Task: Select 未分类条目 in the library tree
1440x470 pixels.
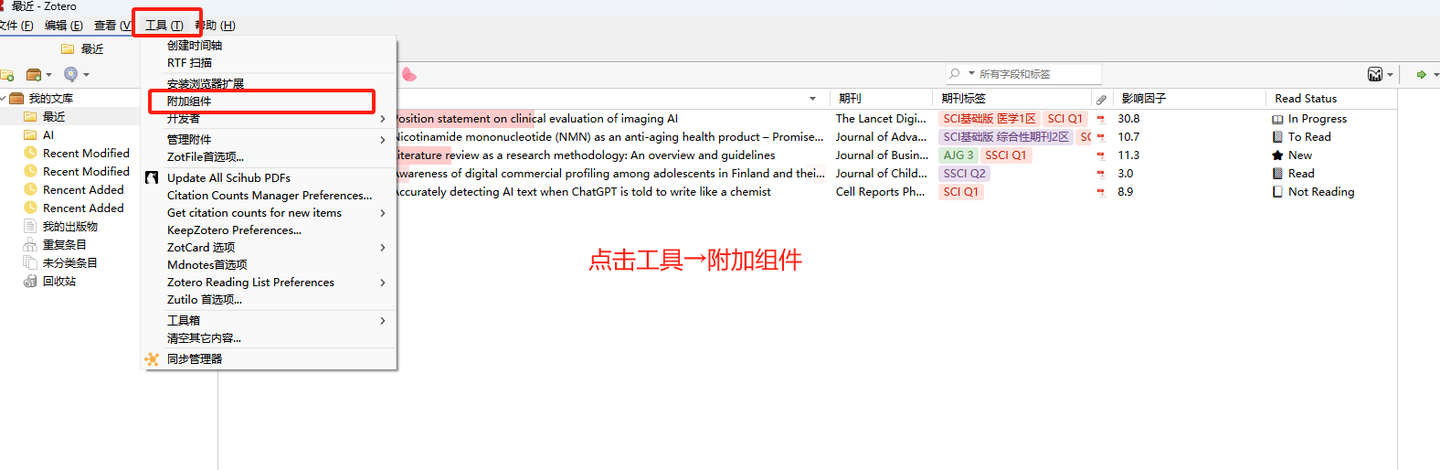Action: (70, 263)
